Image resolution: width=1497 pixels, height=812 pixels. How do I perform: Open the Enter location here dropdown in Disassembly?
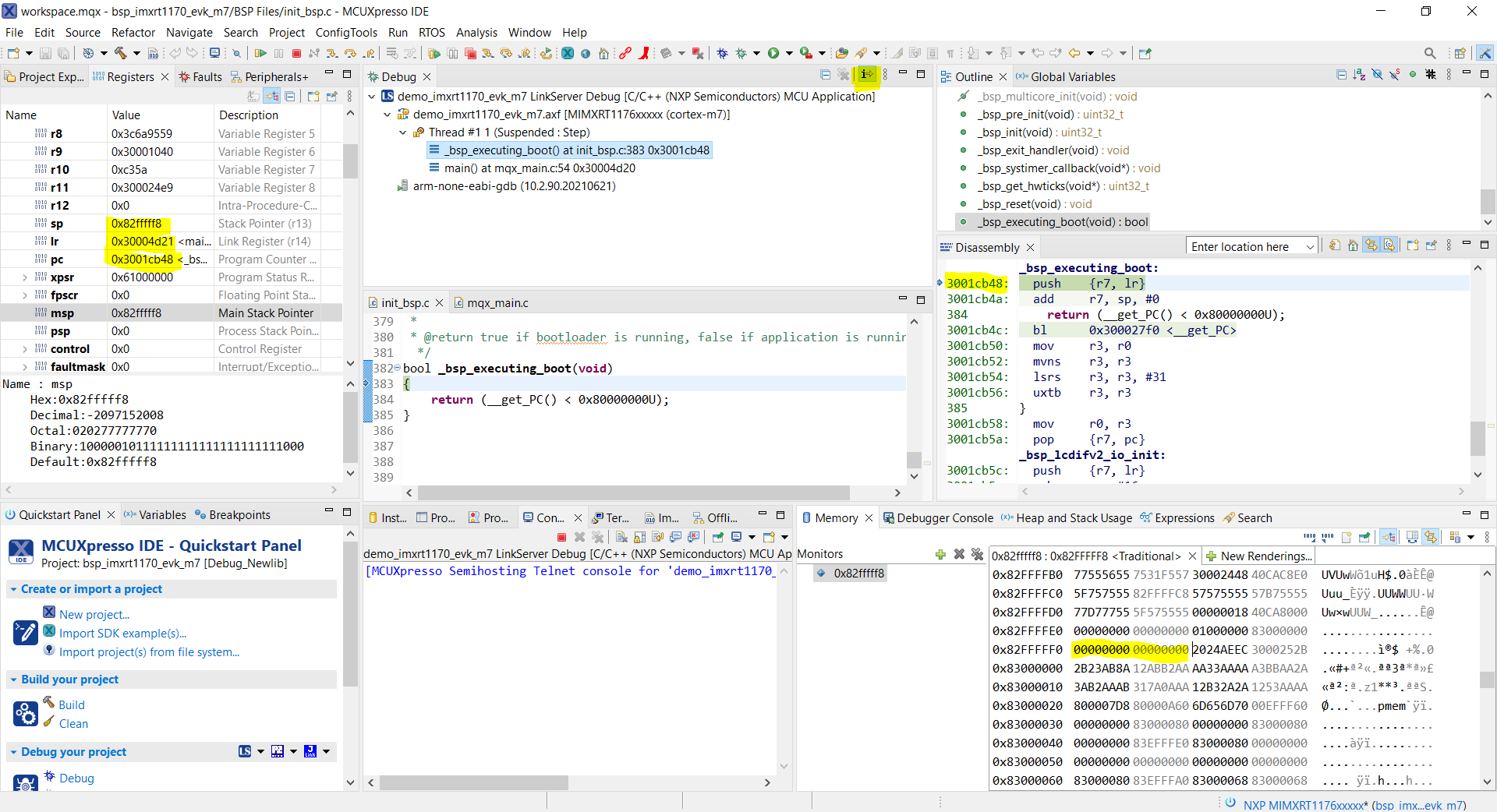(1310, 245)
